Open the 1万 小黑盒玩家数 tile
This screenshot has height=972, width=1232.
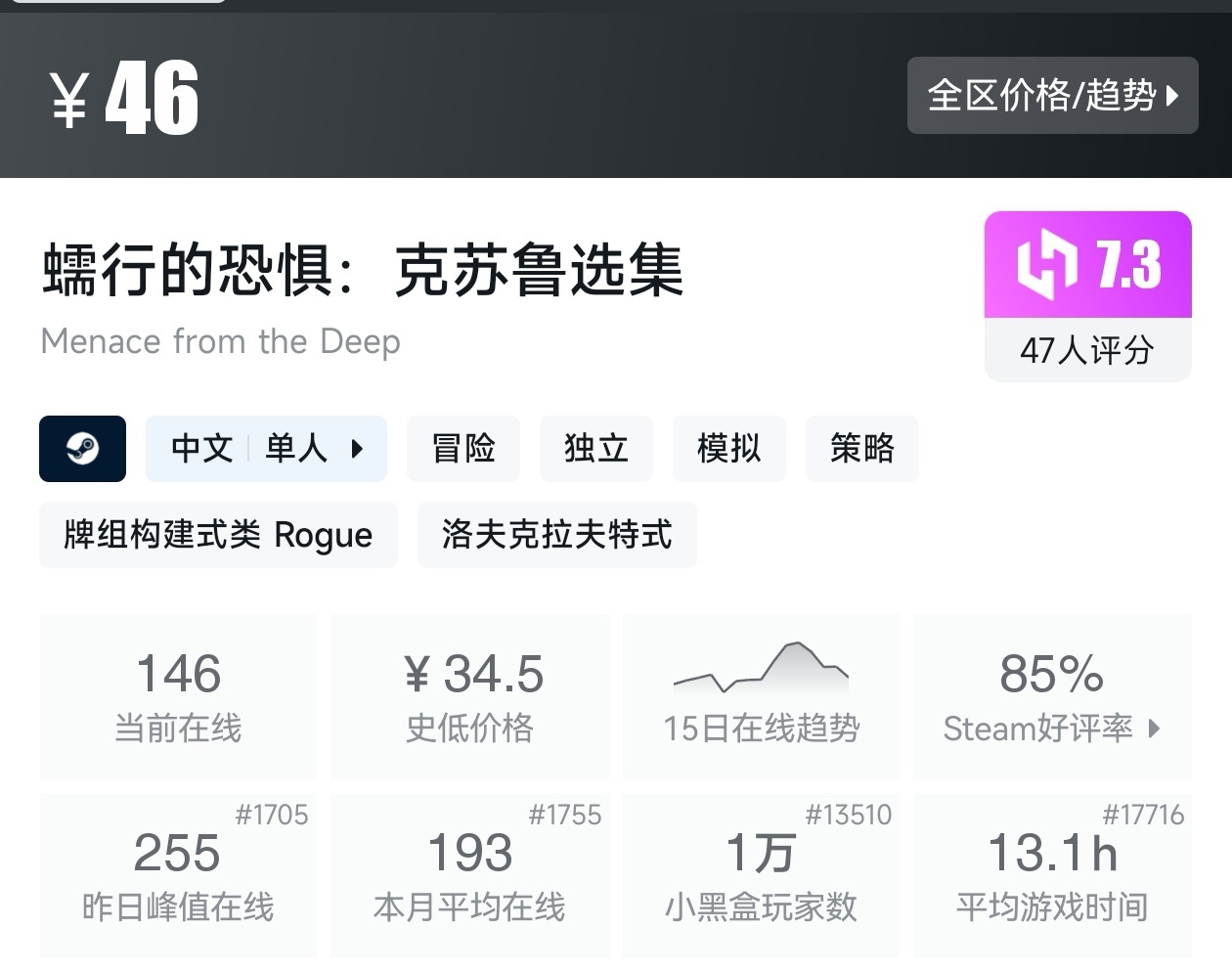click(x=761, y=875)
